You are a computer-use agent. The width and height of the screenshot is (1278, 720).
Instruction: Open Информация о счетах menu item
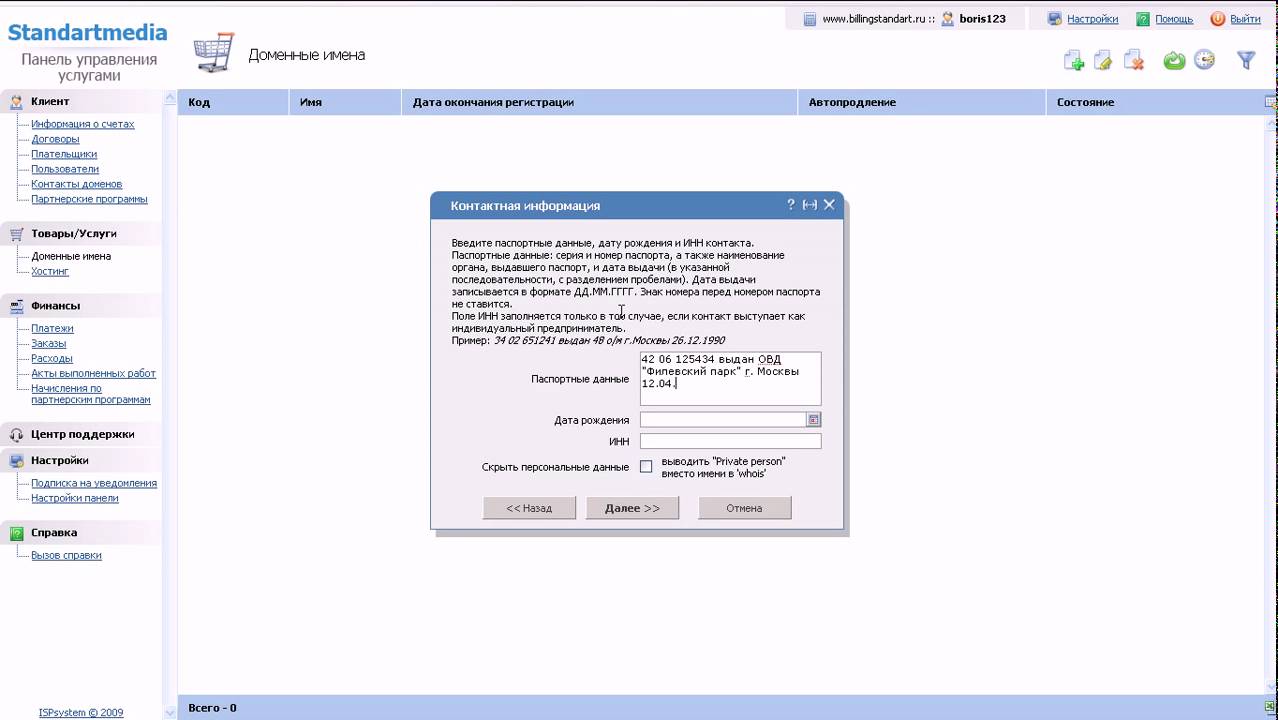pos(82,124)
